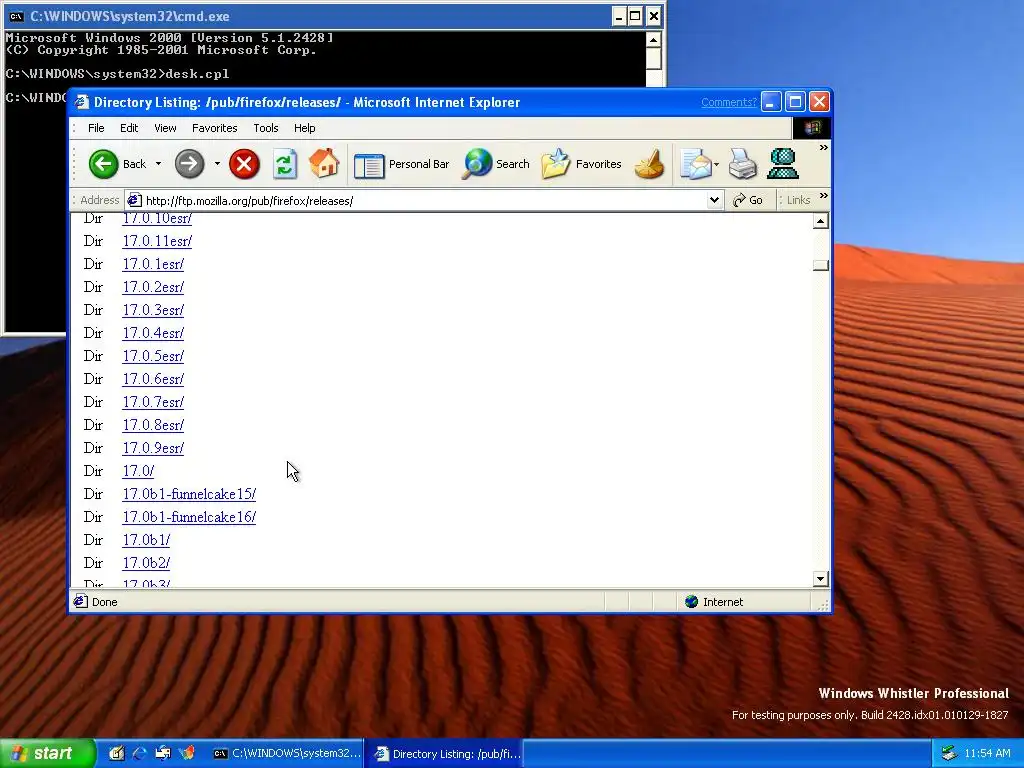1024x768 pixels.
Task: Open the 17.0.5esr/ directory link
Action: [153, 356]
